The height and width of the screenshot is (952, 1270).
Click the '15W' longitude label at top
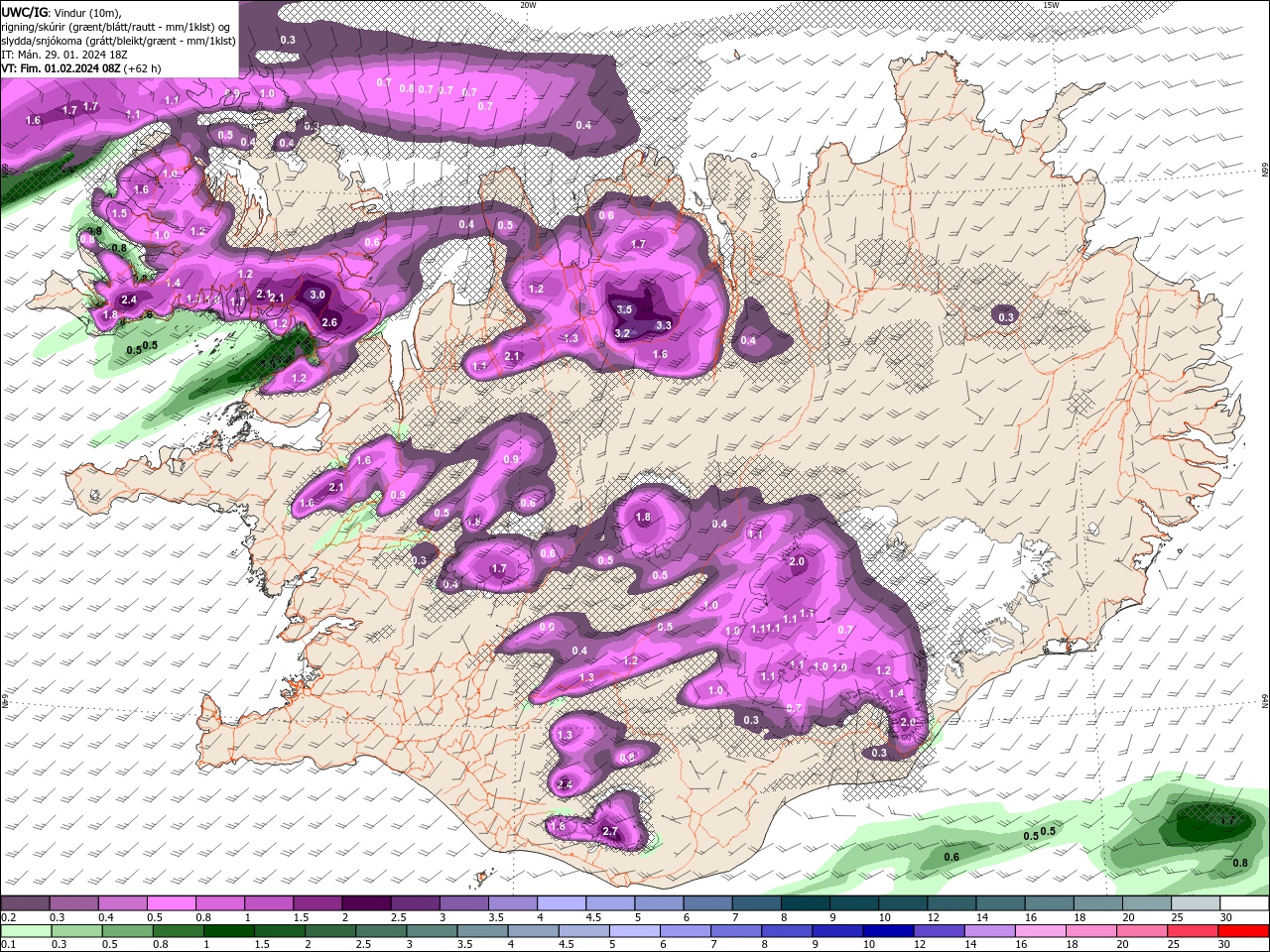click(1051, 5)
